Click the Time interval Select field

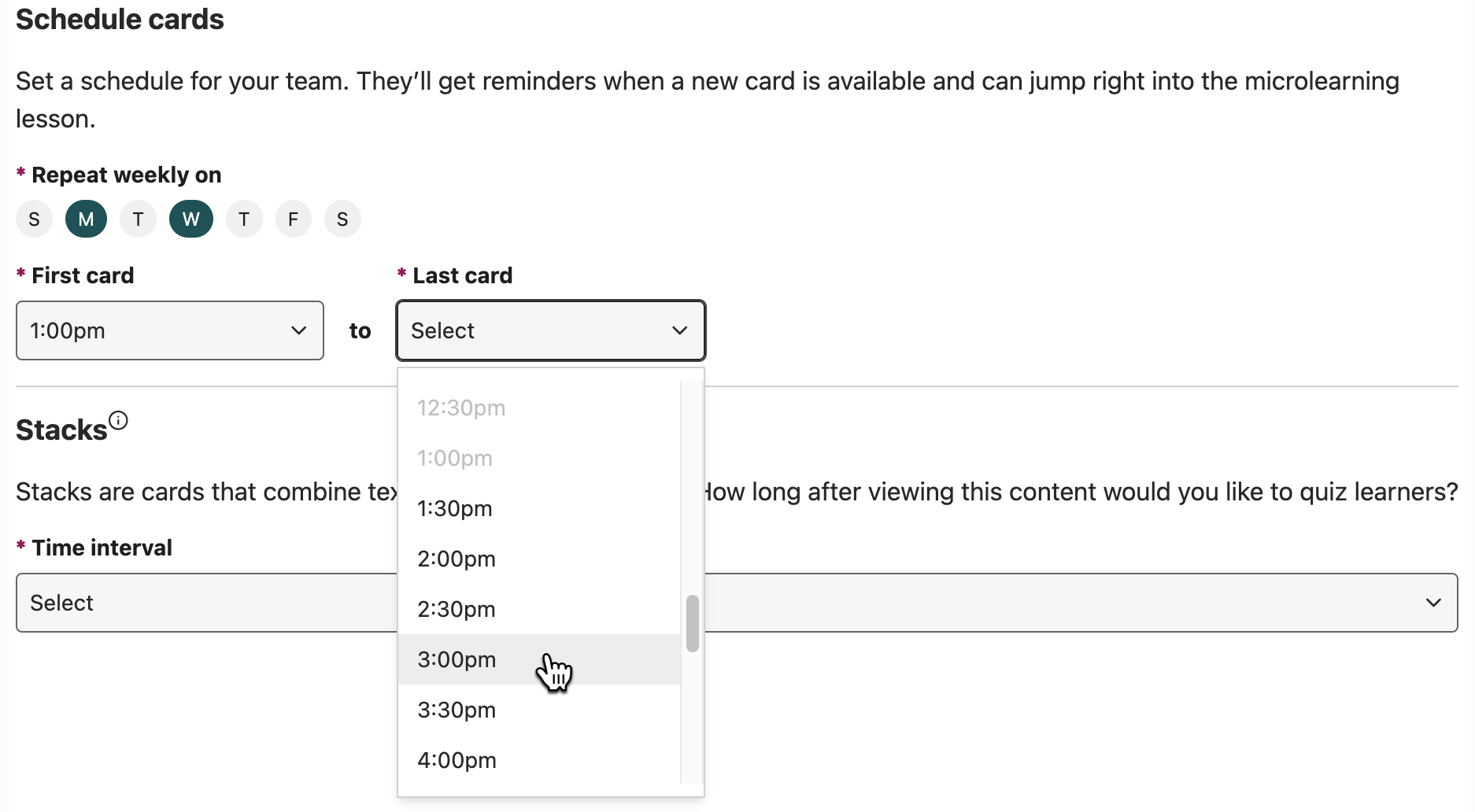tap(737, 603)
